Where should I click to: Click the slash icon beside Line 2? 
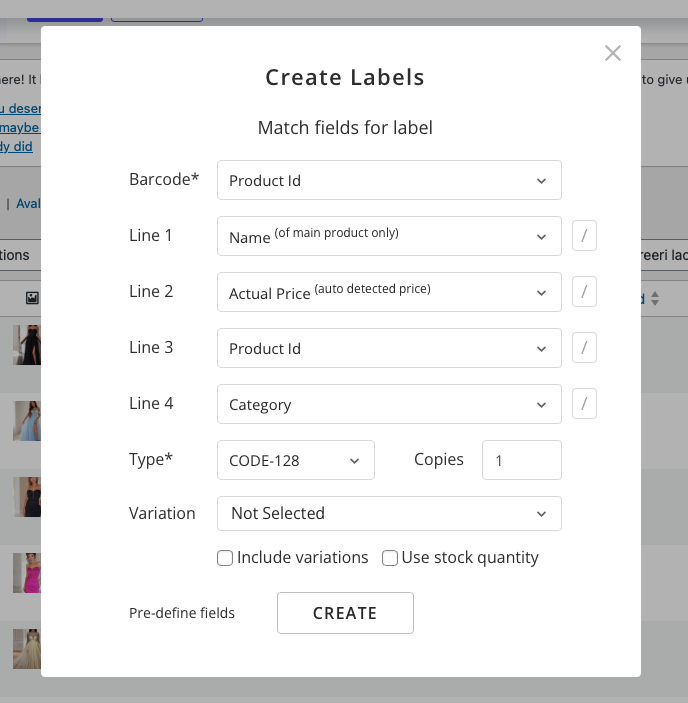coord(584,292)
